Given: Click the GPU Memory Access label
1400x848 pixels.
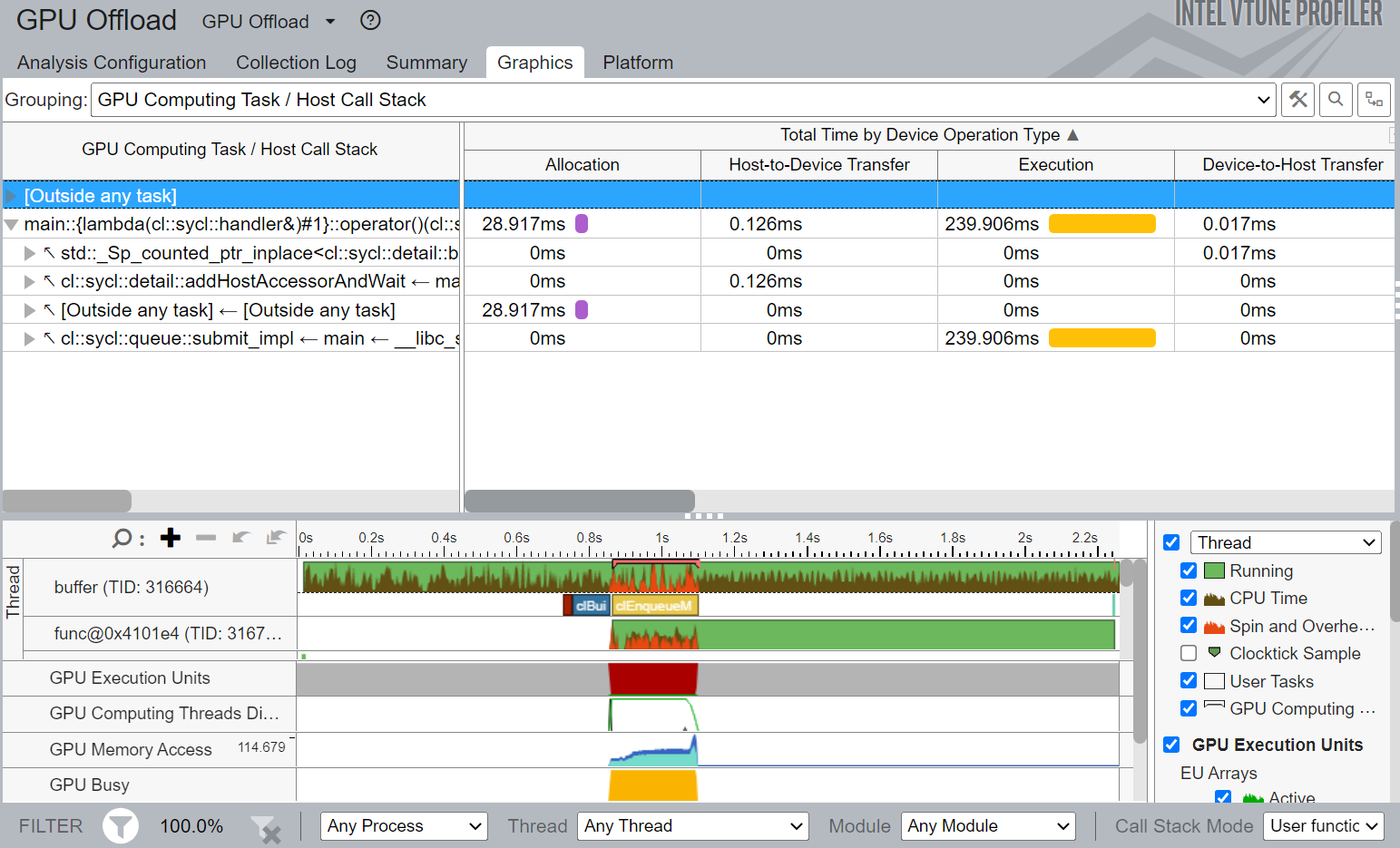Looking at the screenshot, I should tap(131, 749).
